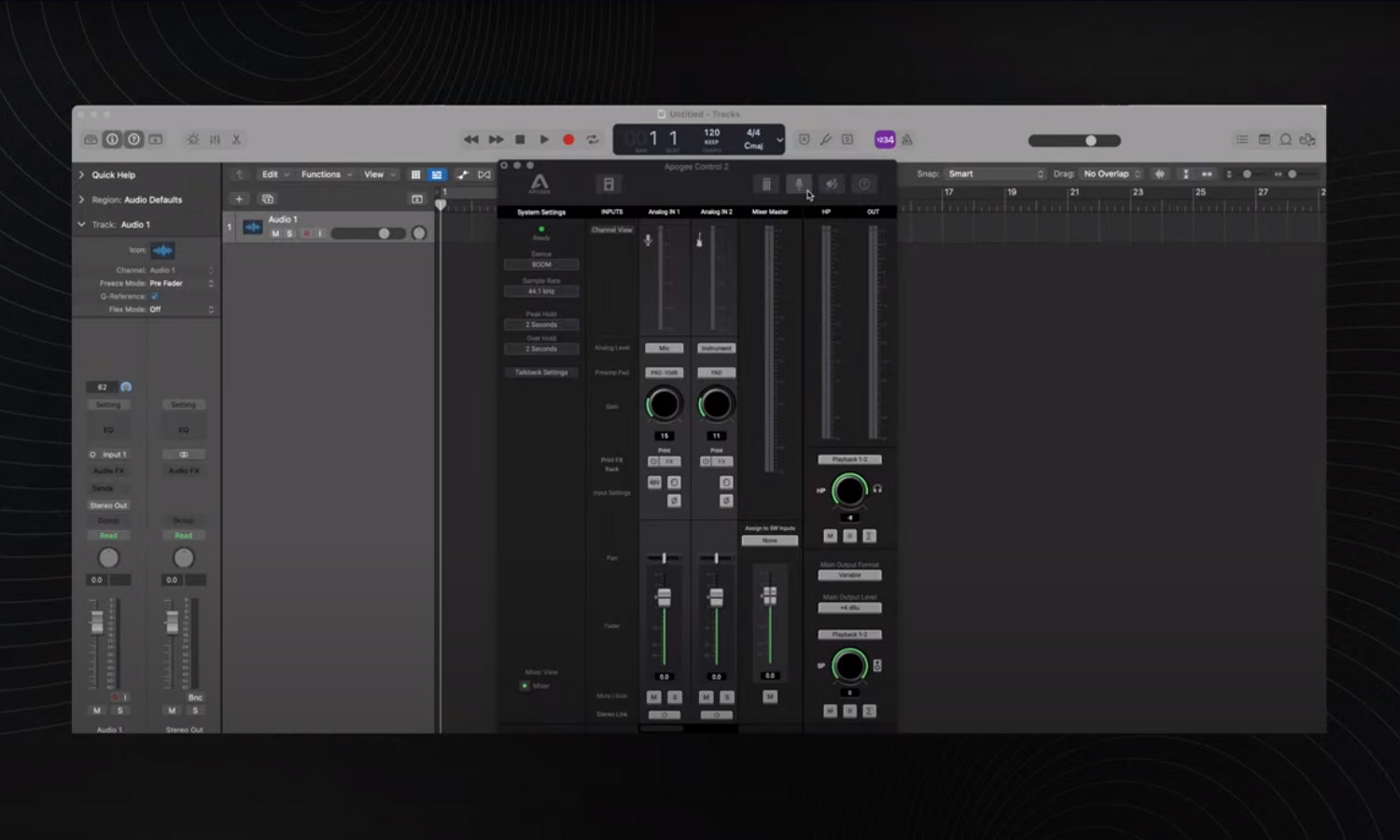1400x840 pixels.
Task: Enable input monitoring on Audio 1 track
Action: (319, 233)
